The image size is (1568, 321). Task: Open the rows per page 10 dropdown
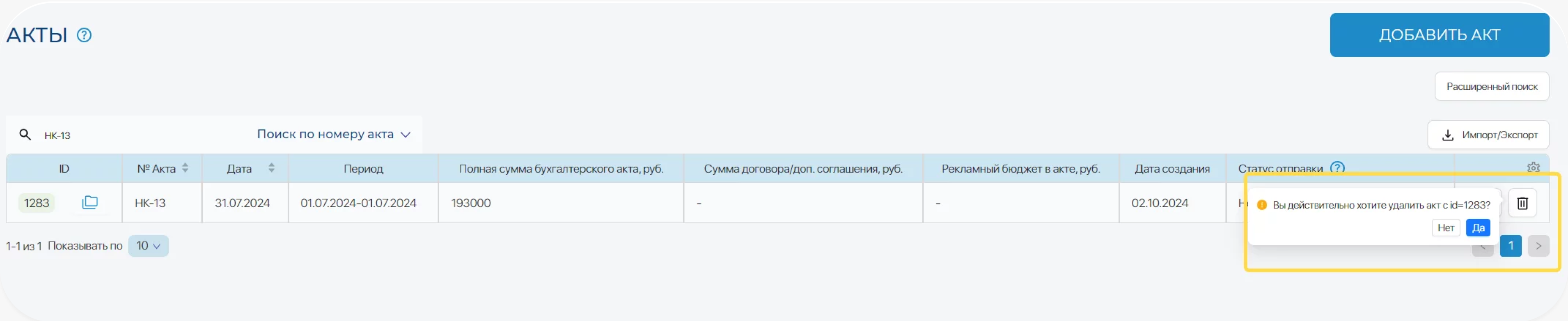(x=149, y=246)
